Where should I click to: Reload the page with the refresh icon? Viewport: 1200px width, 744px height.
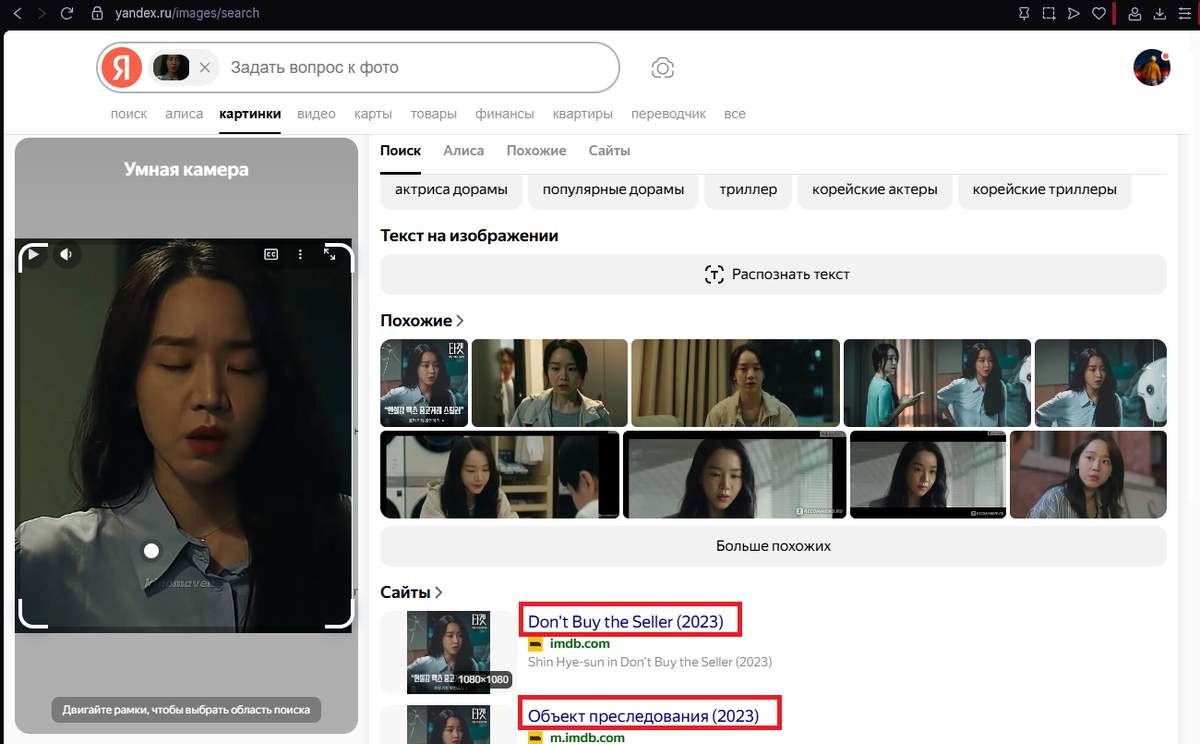[67, 14]
